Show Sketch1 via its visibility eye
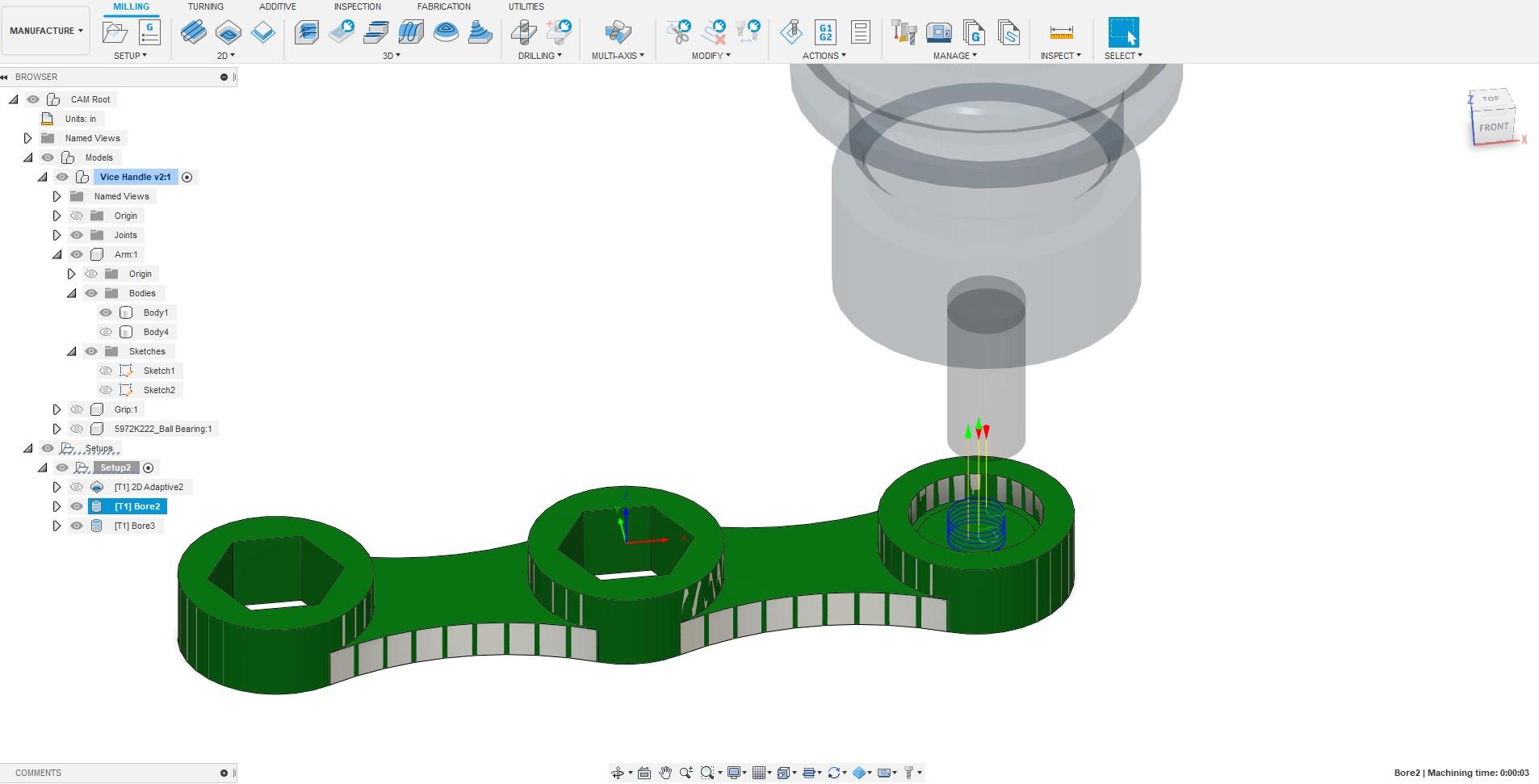Viewport: 1539px width, 784px height. [106, 371]
